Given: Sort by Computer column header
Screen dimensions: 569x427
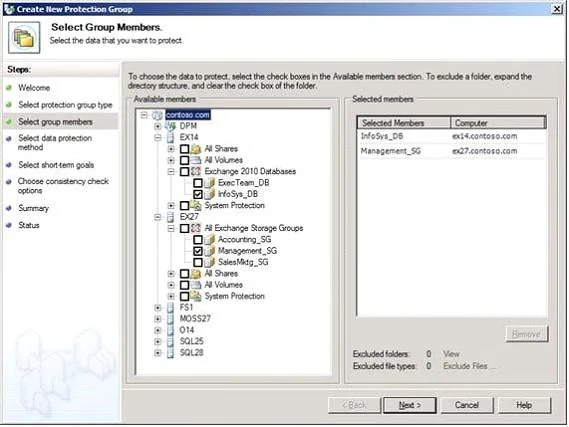Looking at the screenshot, I should (x=498, y=123).
